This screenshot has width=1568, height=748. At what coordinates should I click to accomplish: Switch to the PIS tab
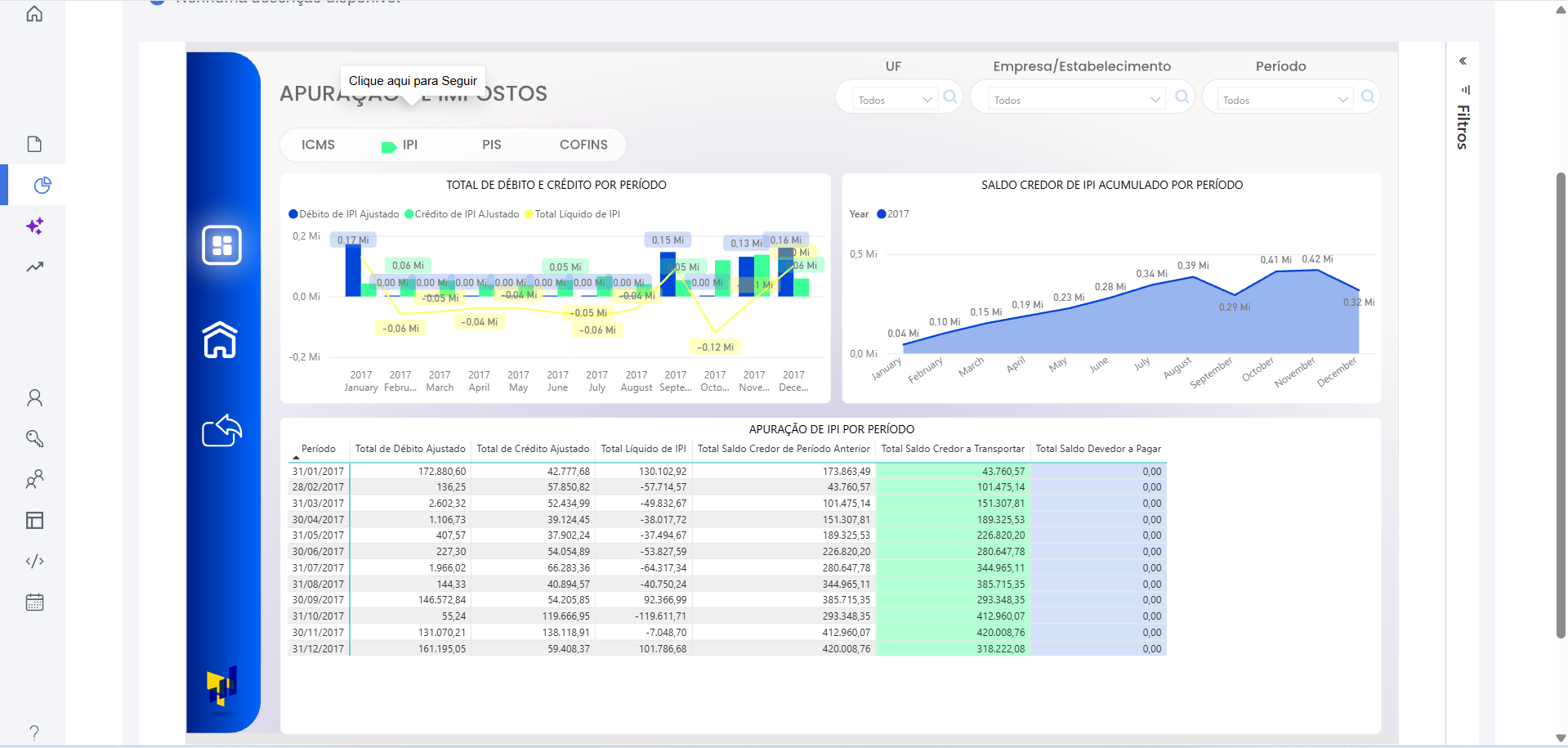point(491,145)
